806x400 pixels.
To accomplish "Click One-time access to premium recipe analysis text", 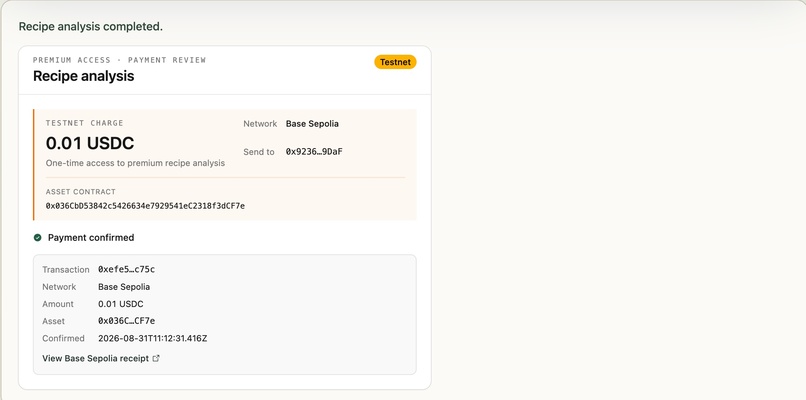I will point(135,163).
